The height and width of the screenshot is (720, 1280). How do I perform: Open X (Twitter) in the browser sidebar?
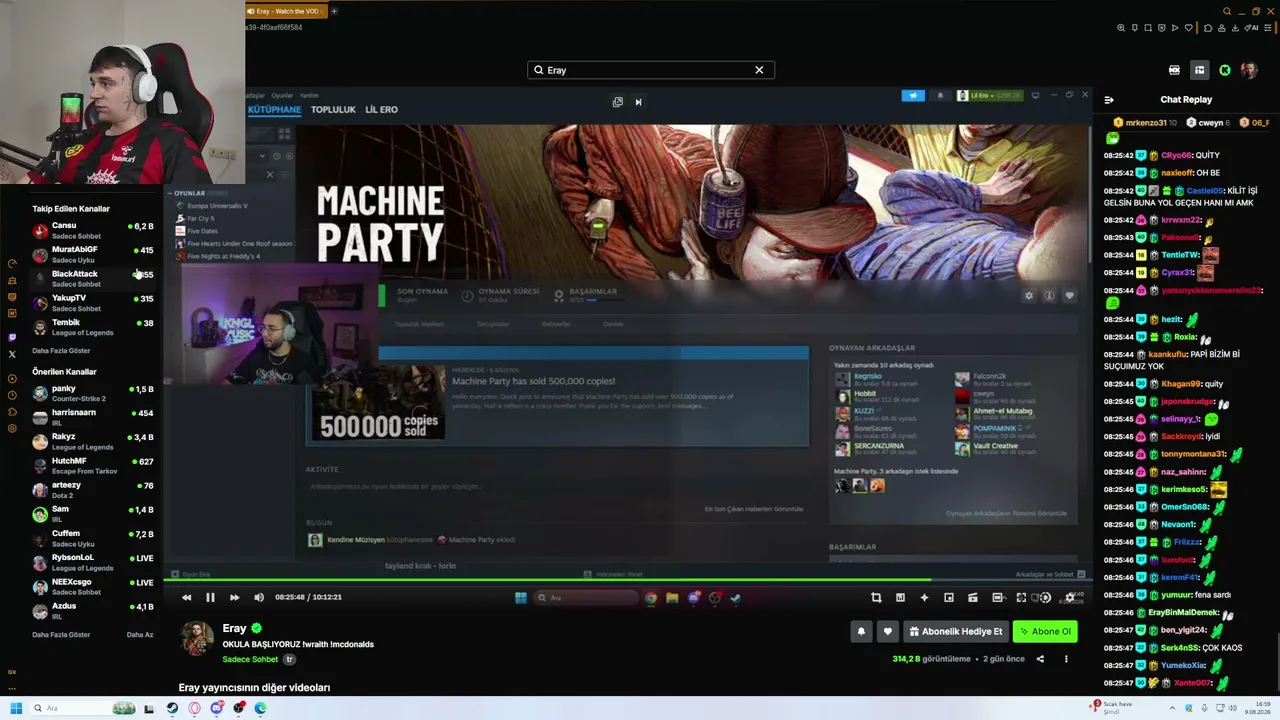coord(12,354)
